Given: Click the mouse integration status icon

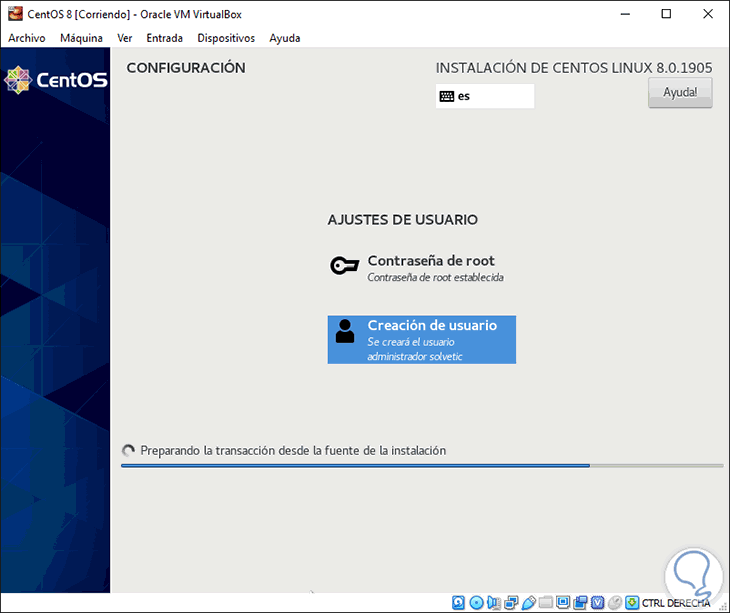Looking at the screenshot, I should click(x=615, y=603).
